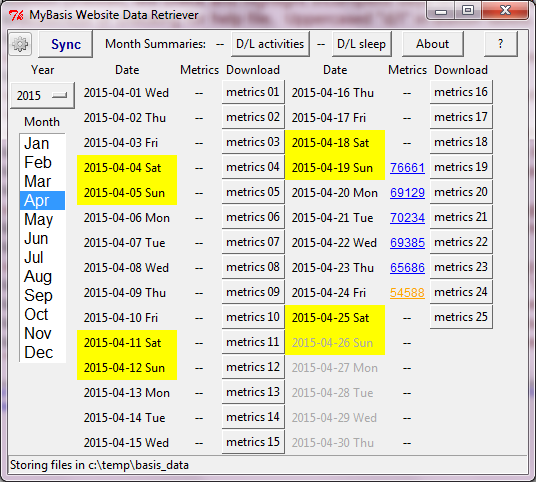Click the metrics 22 button

click(x=461, y=242)
